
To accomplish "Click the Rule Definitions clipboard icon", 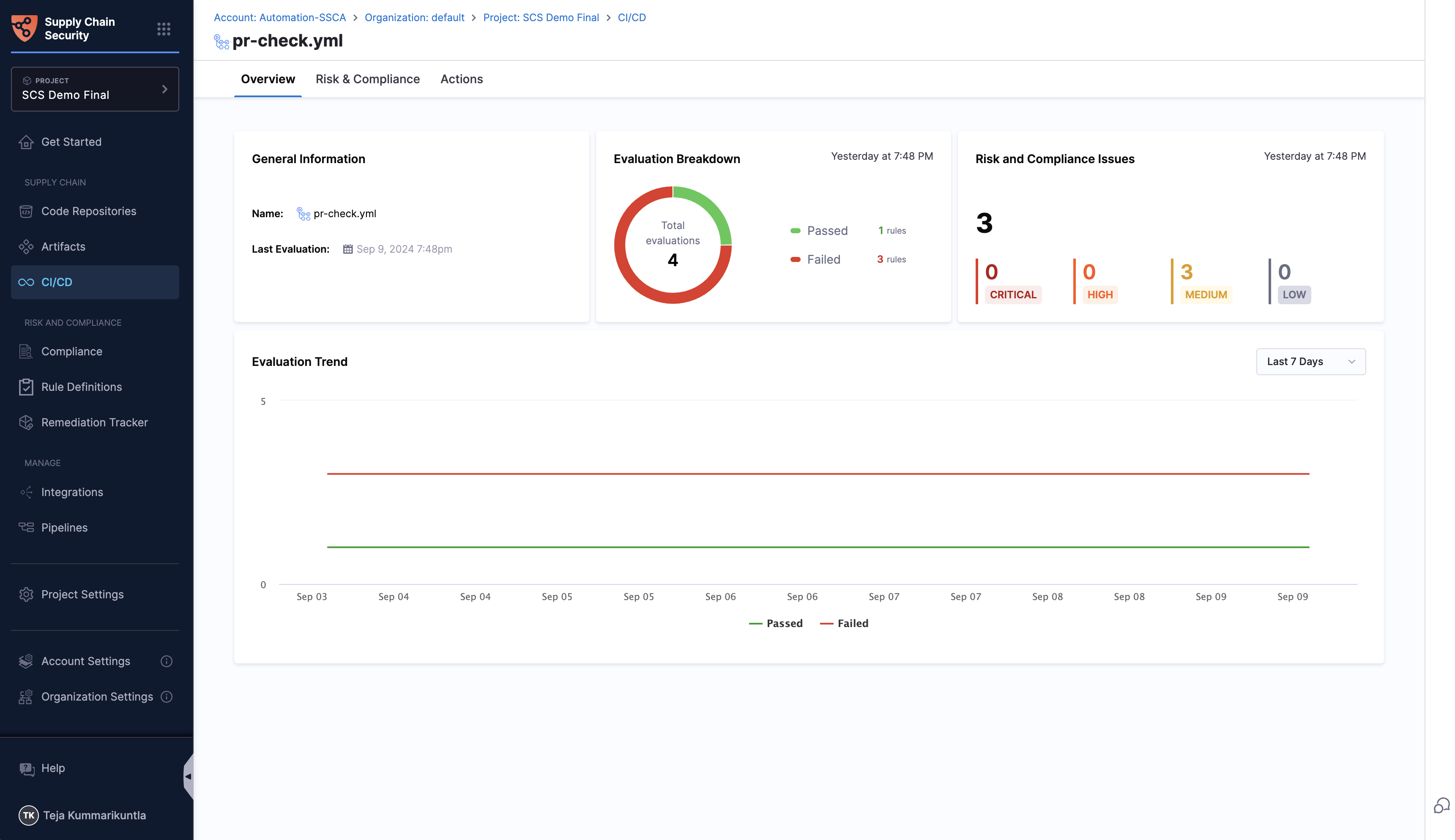I will pos(26,387).
